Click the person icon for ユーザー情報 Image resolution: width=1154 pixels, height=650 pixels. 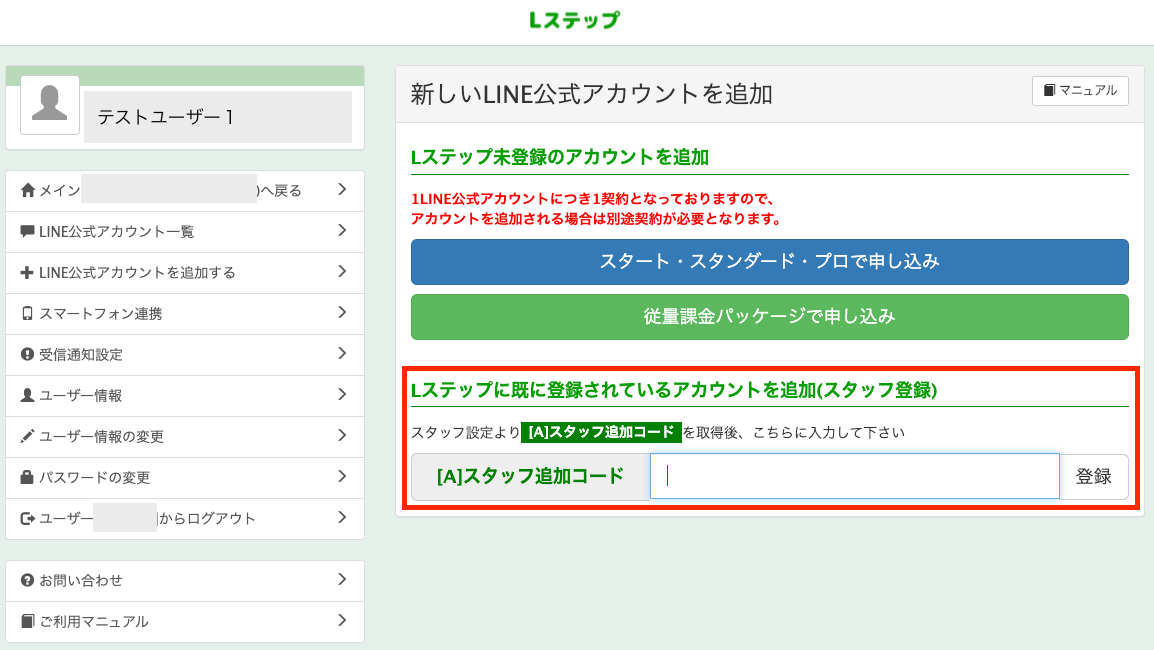pyautogui.click(x=27, y=395)
